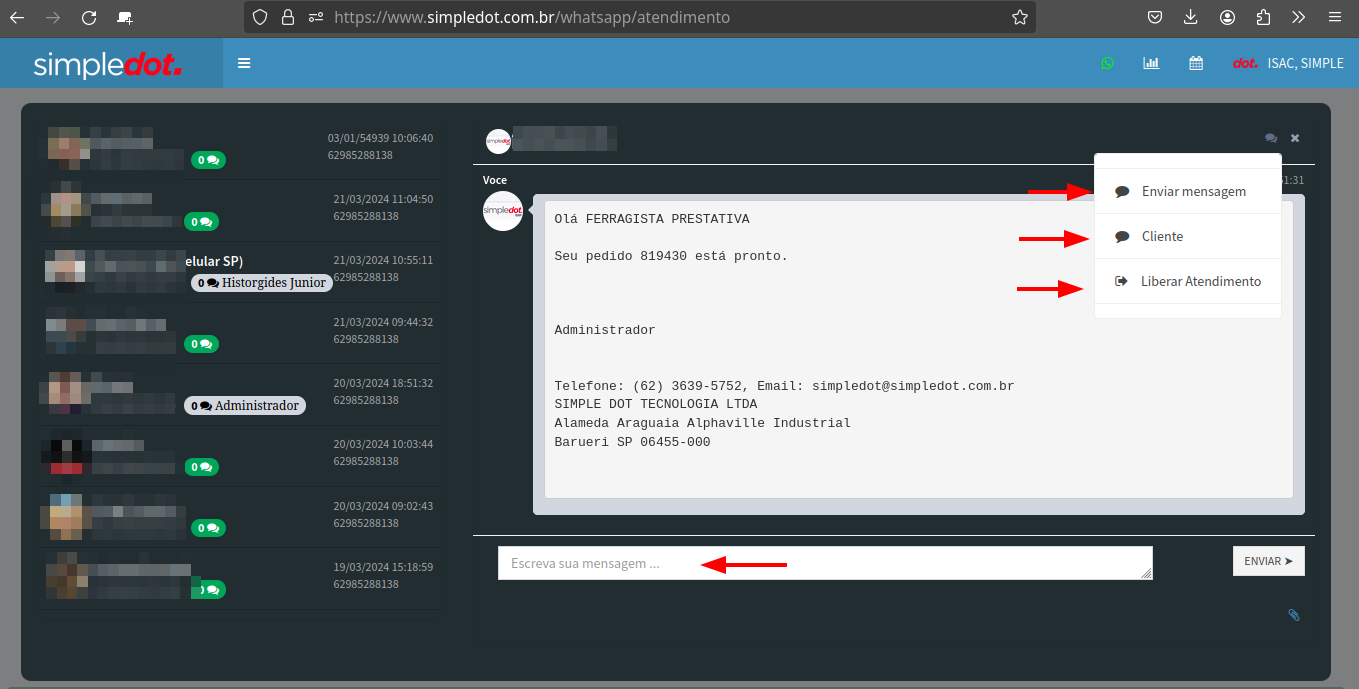The height and width of the screenshot is (689, 1359).
Task: Click the paperclip attachment icon
Action: coord(1293,615)
